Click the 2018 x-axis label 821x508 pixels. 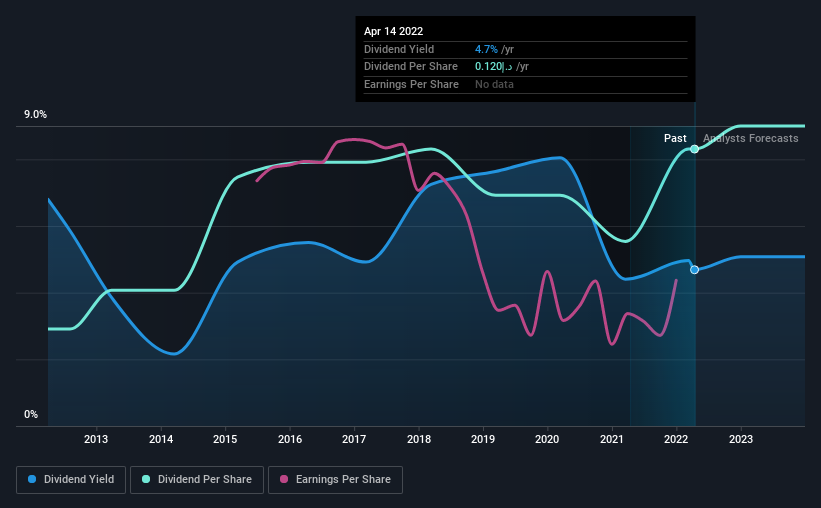419,439
